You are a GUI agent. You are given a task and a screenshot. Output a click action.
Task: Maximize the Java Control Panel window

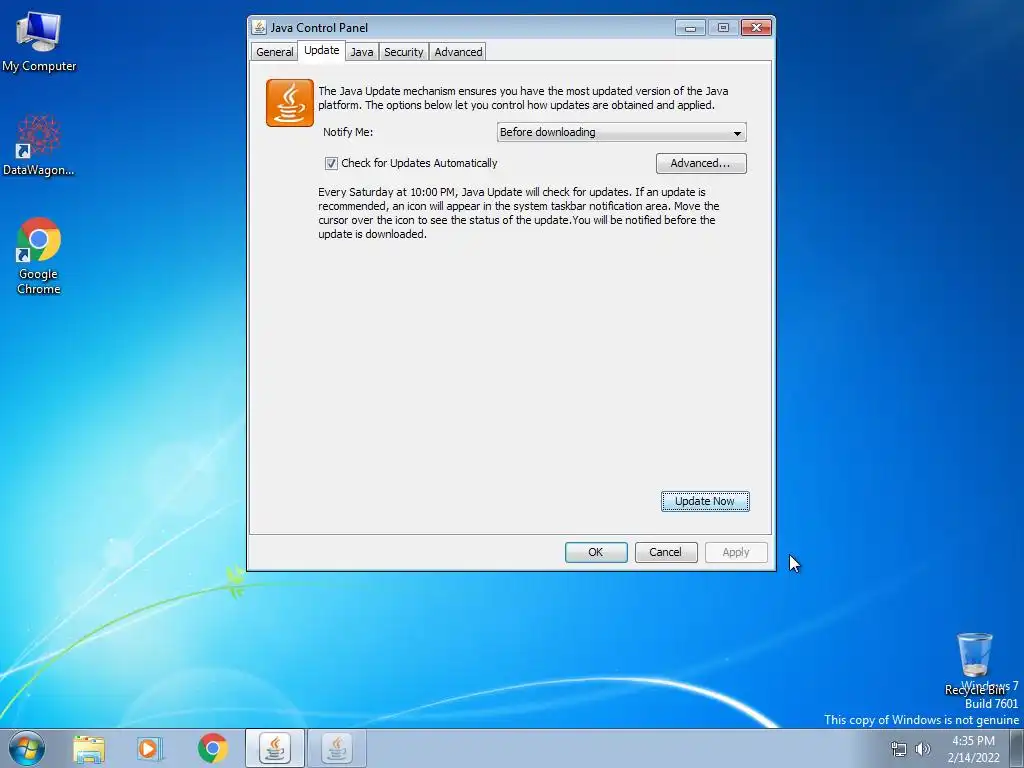click(723, 27)
